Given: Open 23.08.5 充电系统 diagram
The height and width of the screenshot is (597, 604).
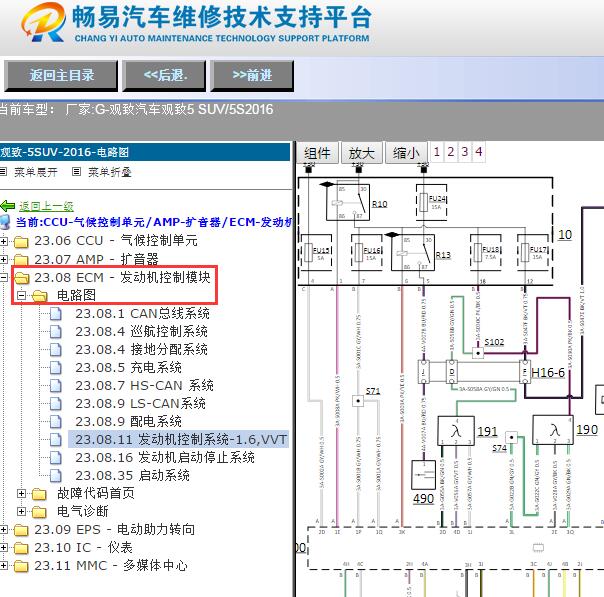Looking at the screenshot, I should (x=128, y=367).
